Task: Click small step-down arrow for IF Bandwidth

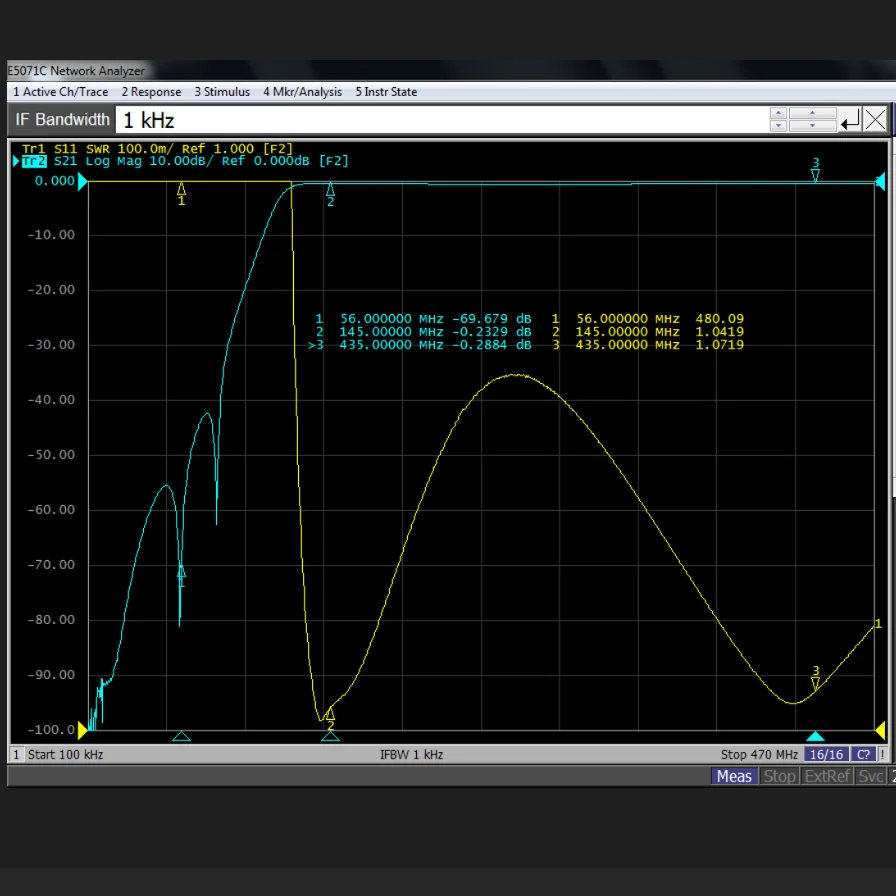Action: coord(778,127)
